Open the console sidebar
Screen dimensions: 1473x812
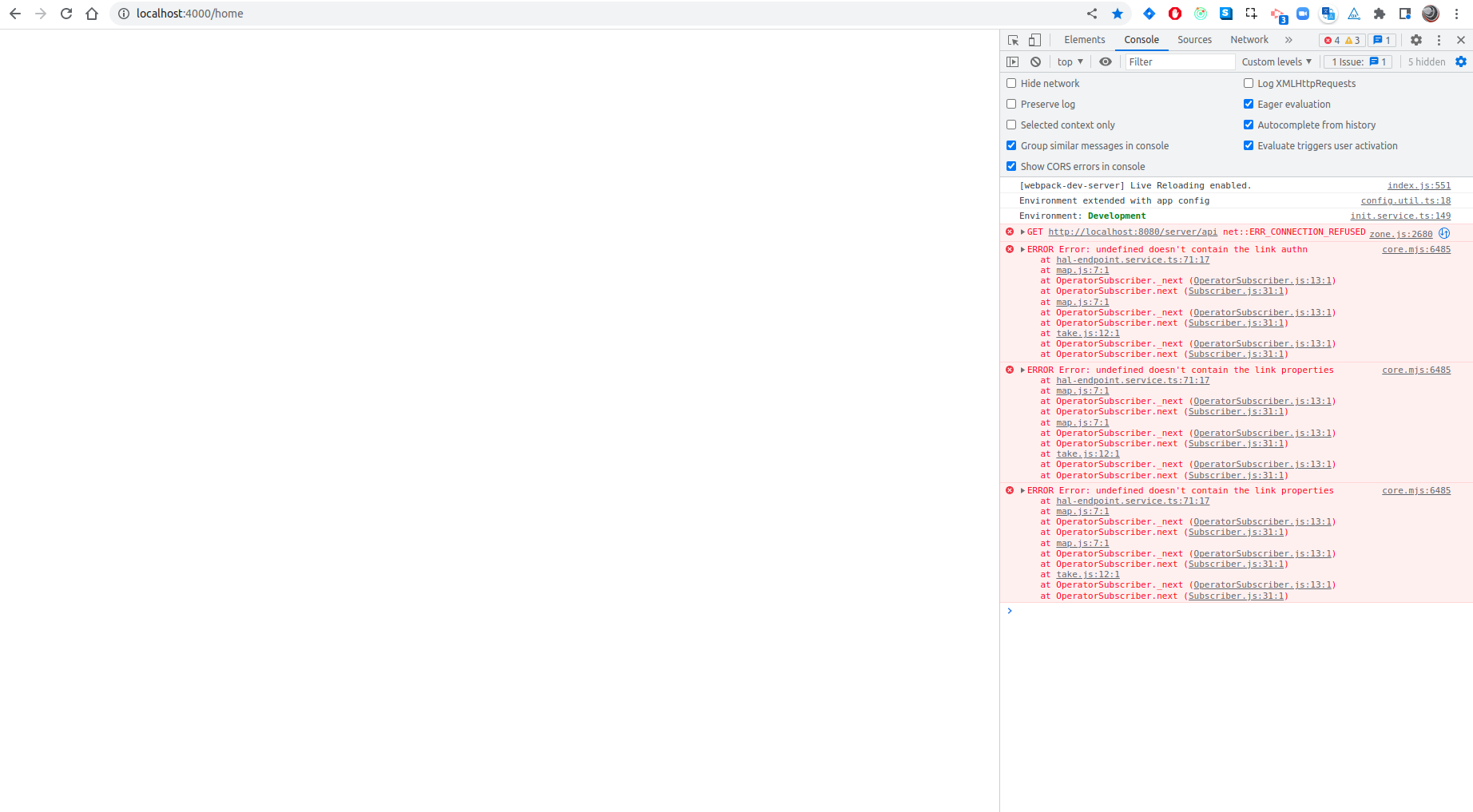[x=1012, y=61]
